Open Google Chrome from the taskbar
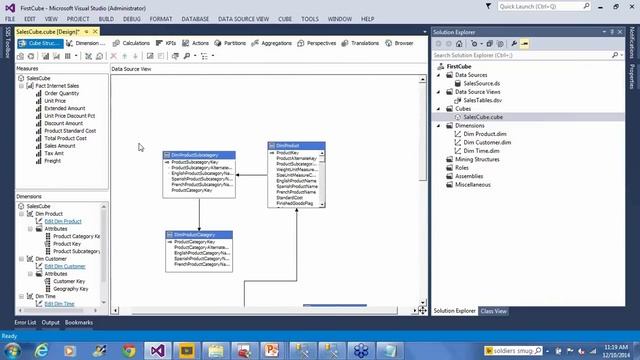This screenshot has width=640, height=360. point(129,351)
